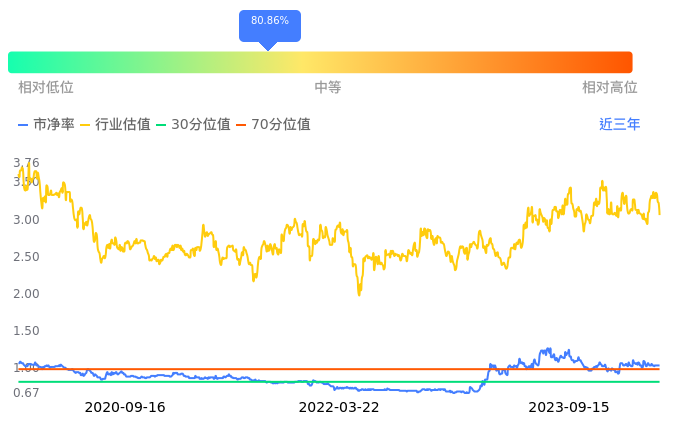Click the 3.76 maximum y-axis value
686x442 pixels.
(26, 163)
